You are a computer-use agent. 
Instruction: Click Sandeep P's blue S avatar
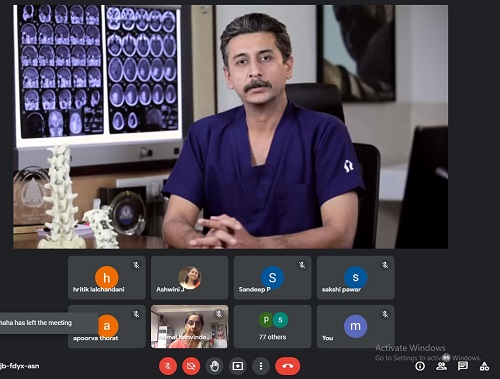point(272,277)
